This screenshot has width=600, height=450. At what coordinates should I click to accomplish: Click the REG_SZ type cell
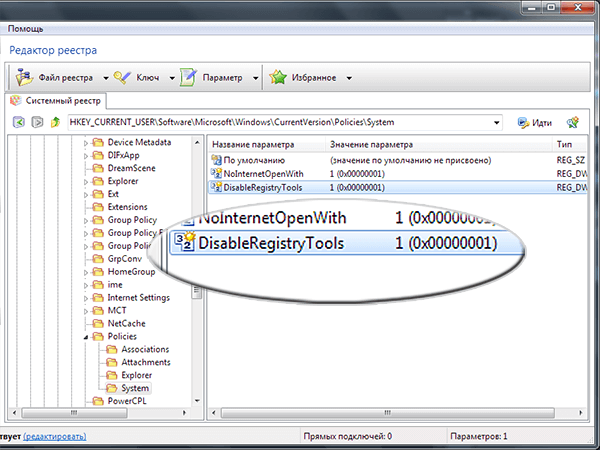point(570,160)
